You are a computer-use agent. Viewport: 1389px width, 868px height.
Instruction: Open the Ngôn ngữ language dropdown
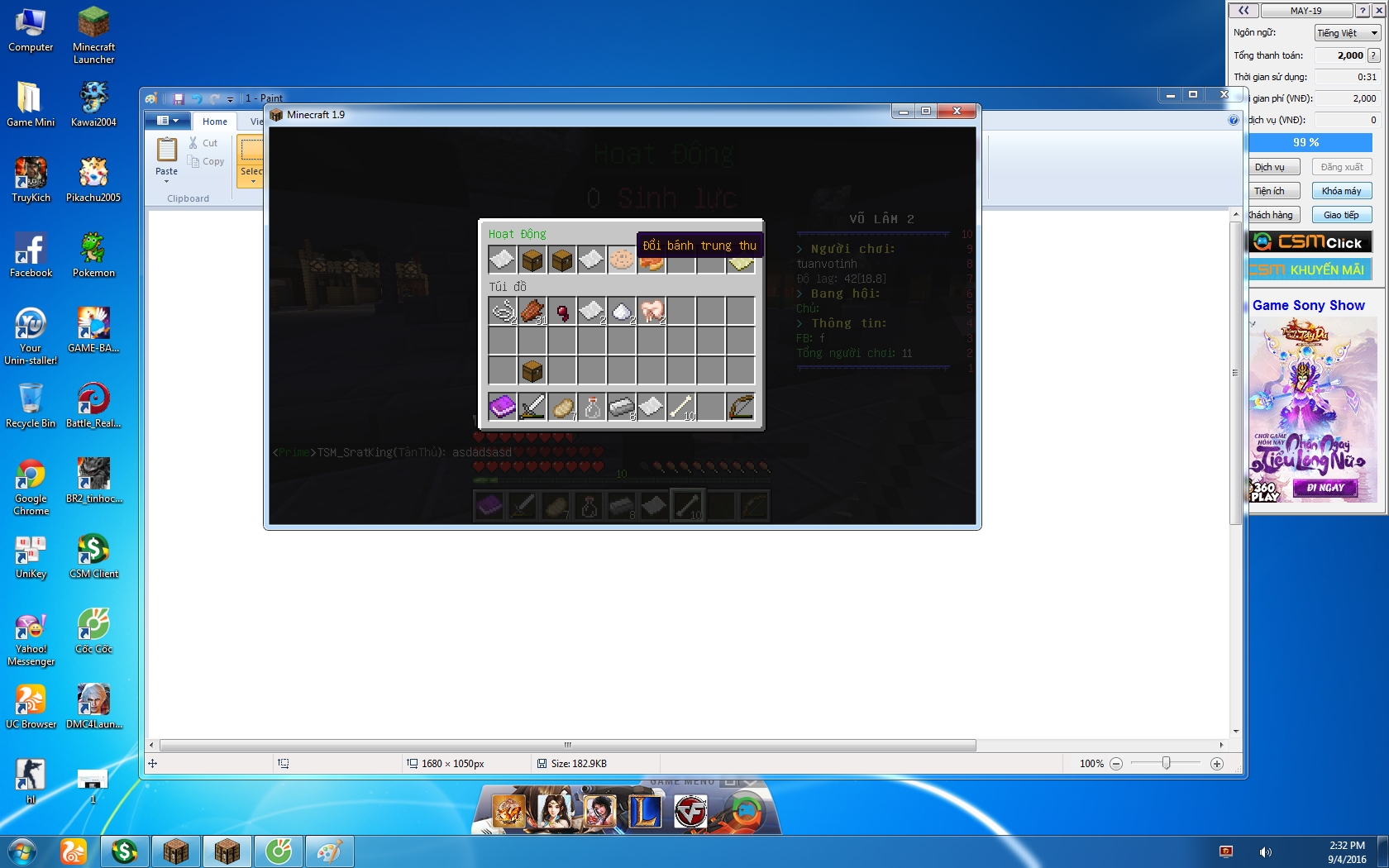point(1348,33)
